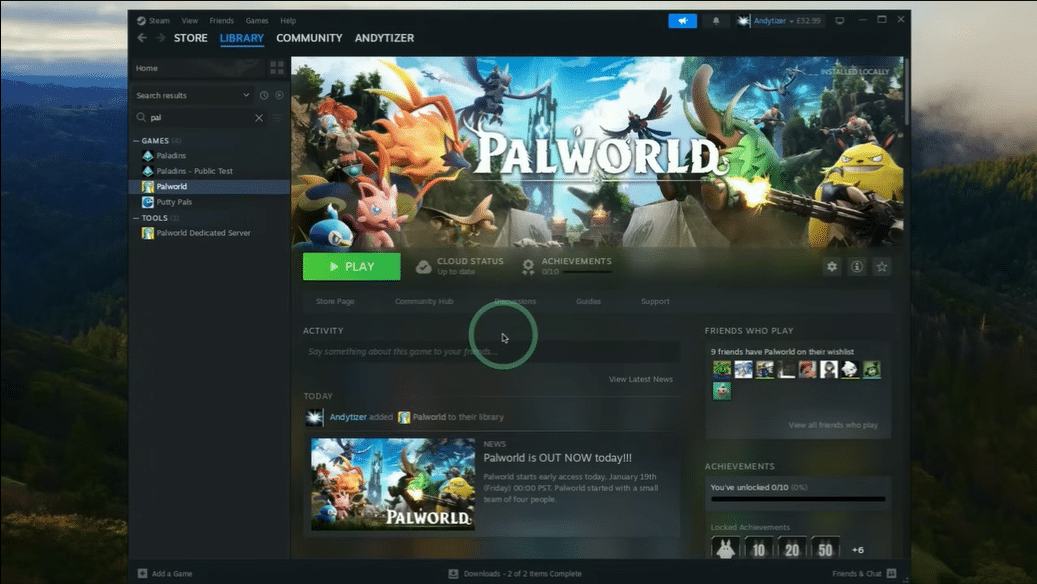The height and width of the screenshot is (584, 1037).
Task: Collapse the GAMES category
Action: 137,141
